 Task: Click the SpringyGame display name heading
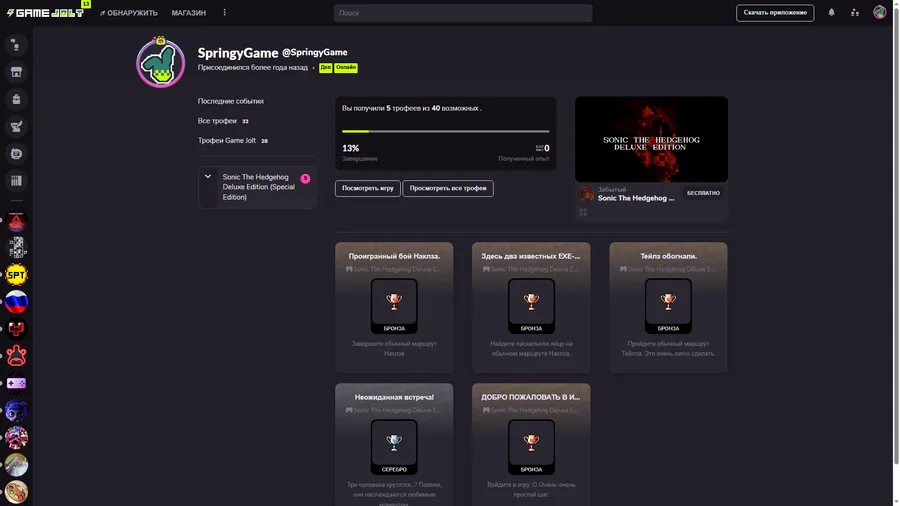click(x=238, y=53)
